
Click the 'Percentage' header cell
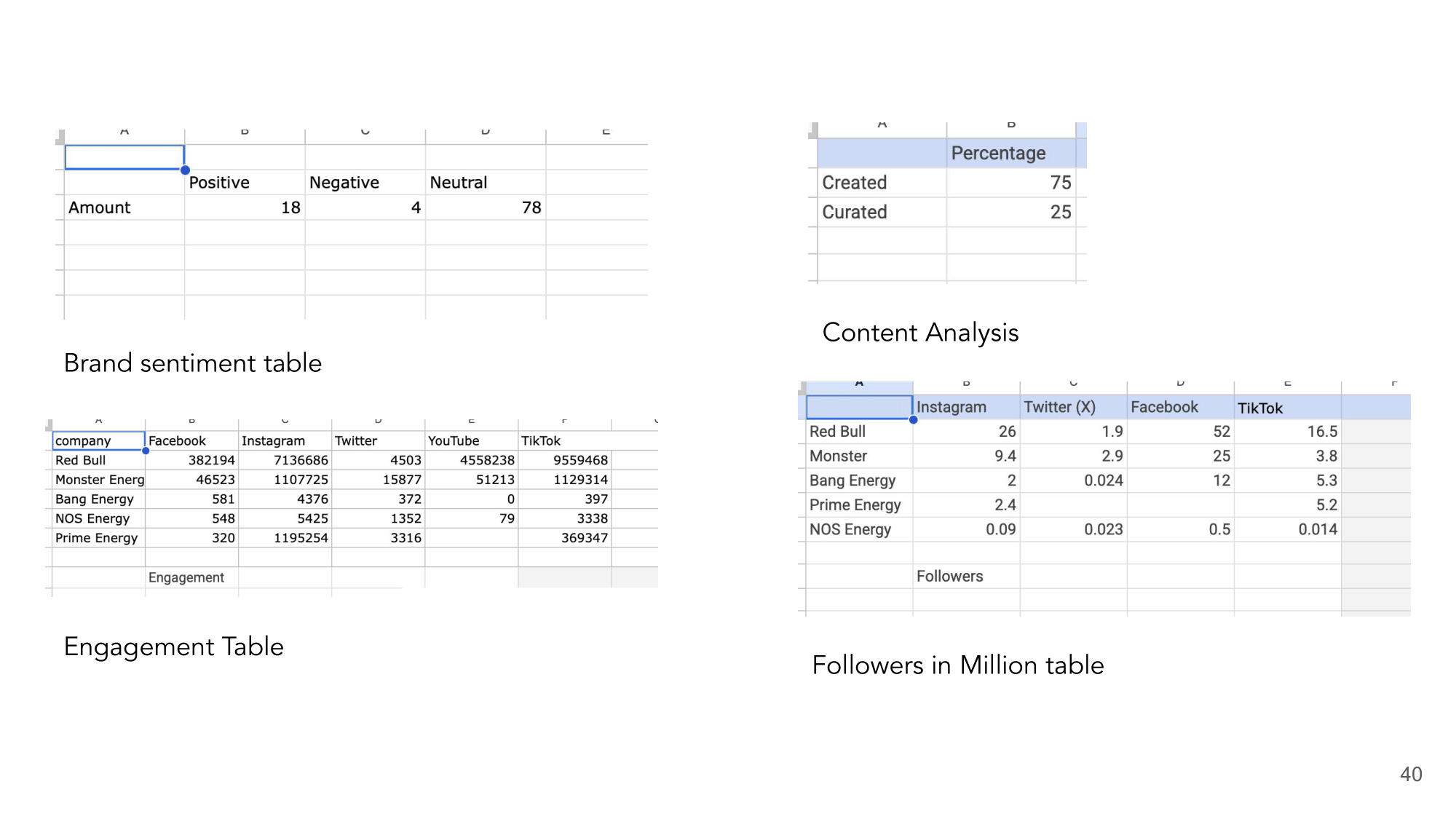[1011, 153]
